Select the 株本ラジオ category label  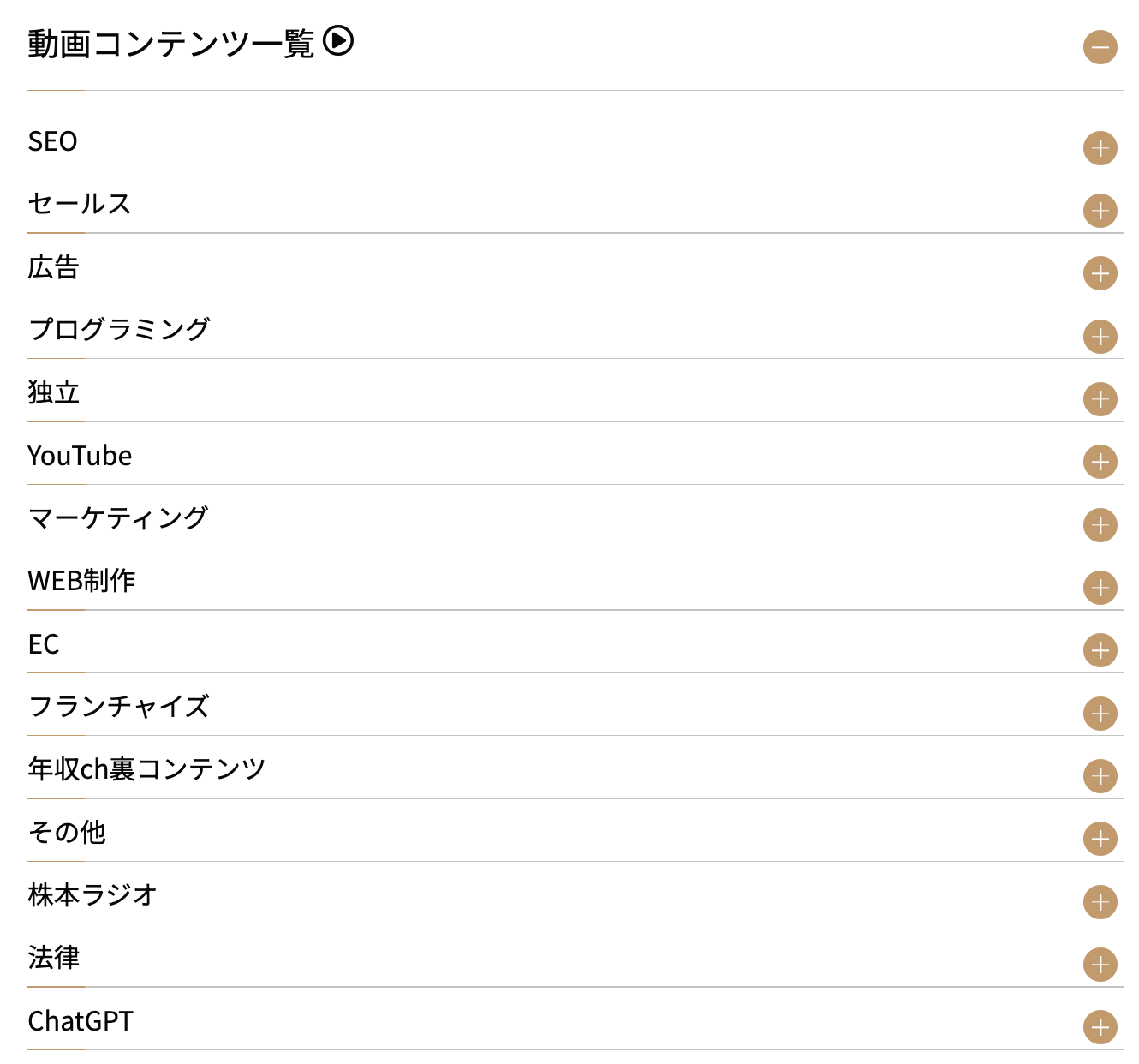[x=92, y=895]
